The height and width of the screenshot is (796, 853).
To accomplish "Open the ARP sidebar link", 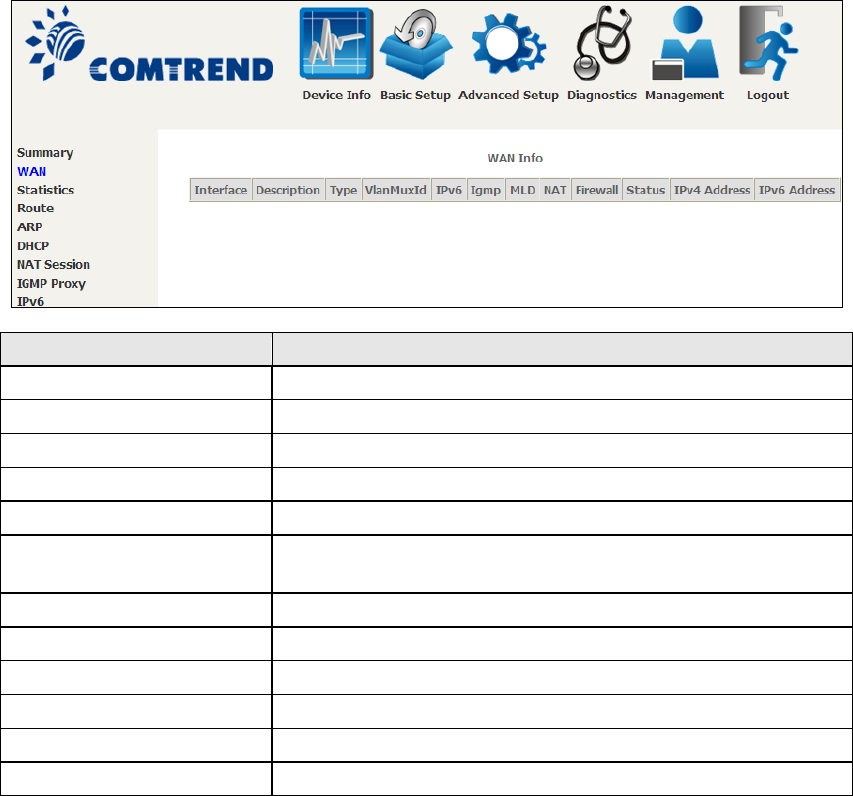I will pos(29,227).
